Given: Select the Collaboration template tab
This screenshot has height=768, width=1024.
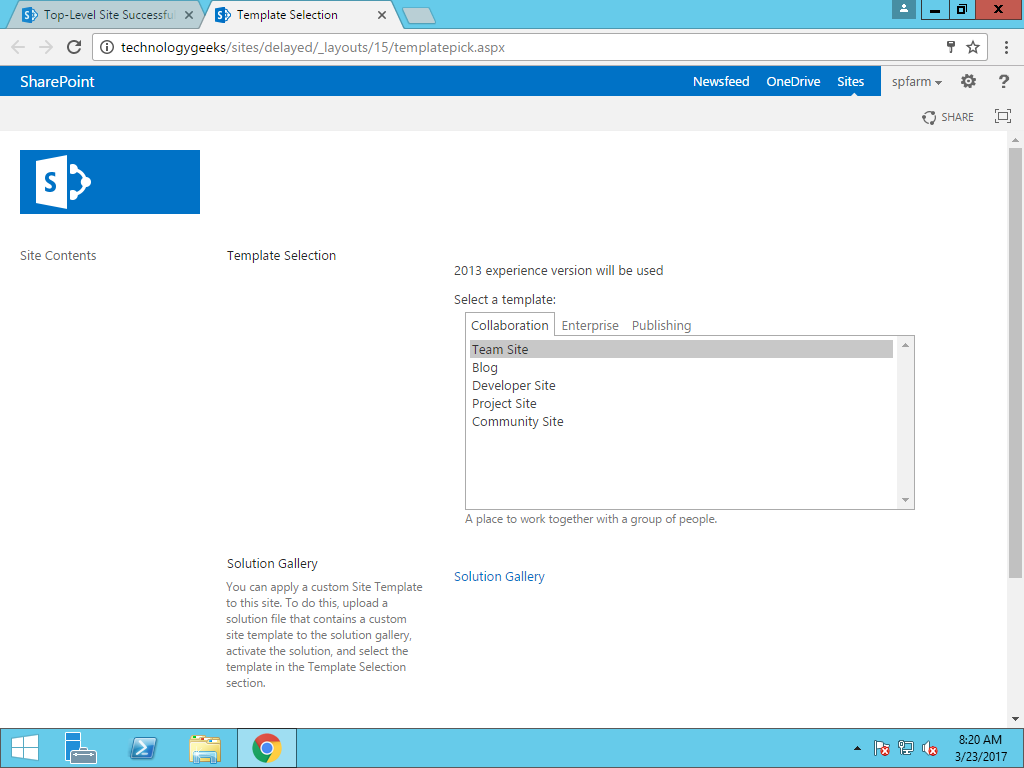Looking at the screenshot, I should pyautogui.click(x=509, y=325).
